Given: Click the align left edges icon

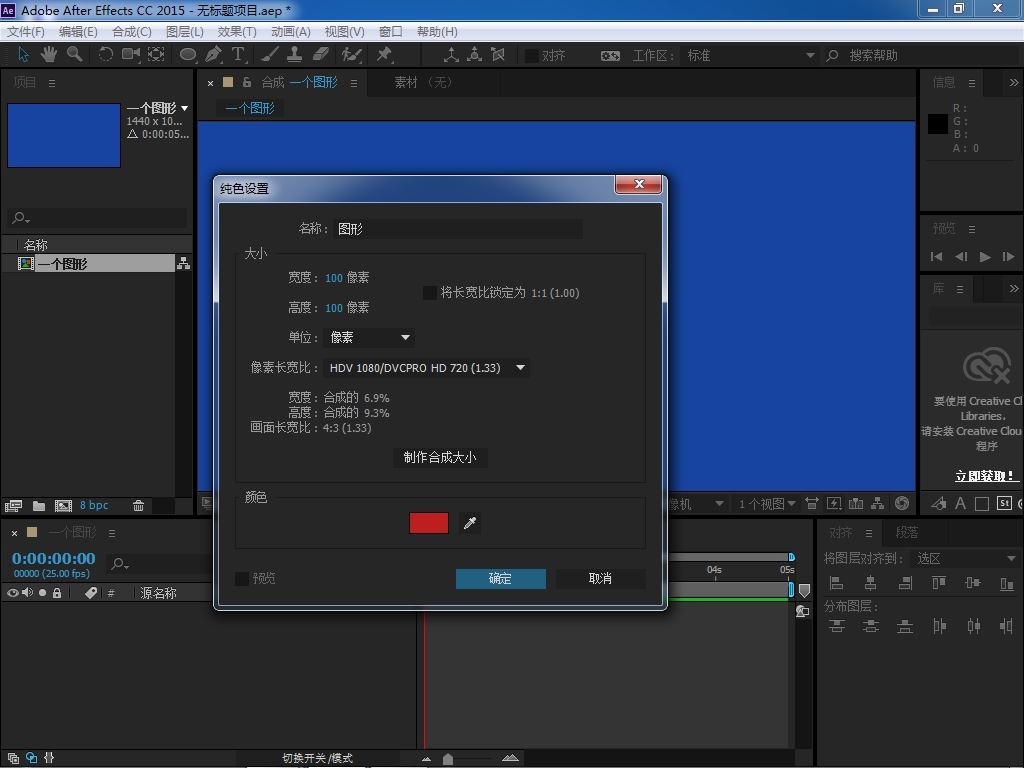Looking at the screenshot, I should click(836, 583).
